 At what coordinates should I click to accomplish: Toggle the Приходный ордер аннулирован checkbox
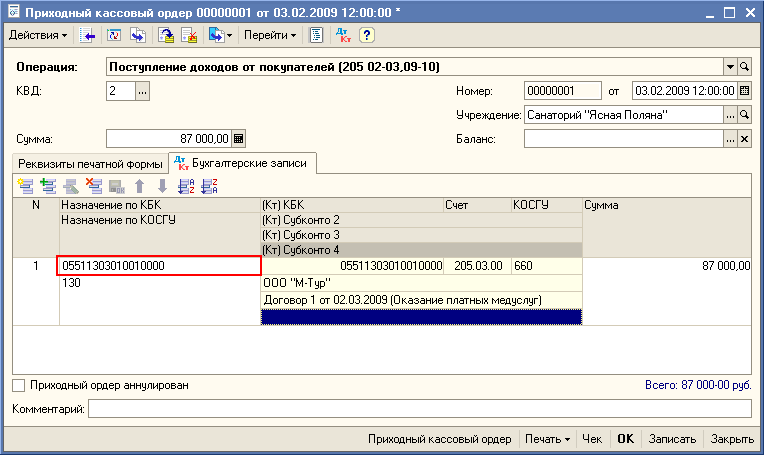point(18,384)
